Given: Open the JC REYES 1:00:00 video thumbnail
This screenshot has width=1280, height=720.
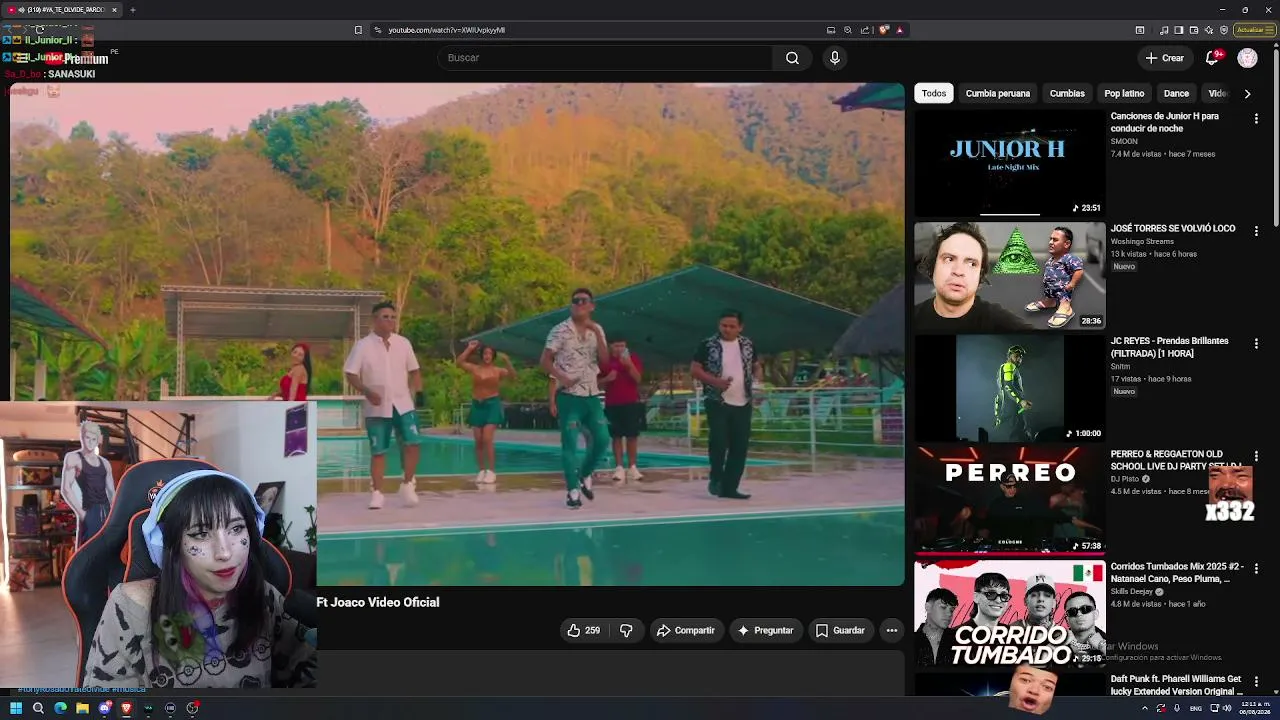Looking at the screenshot, I should [x=1010, y=388].
